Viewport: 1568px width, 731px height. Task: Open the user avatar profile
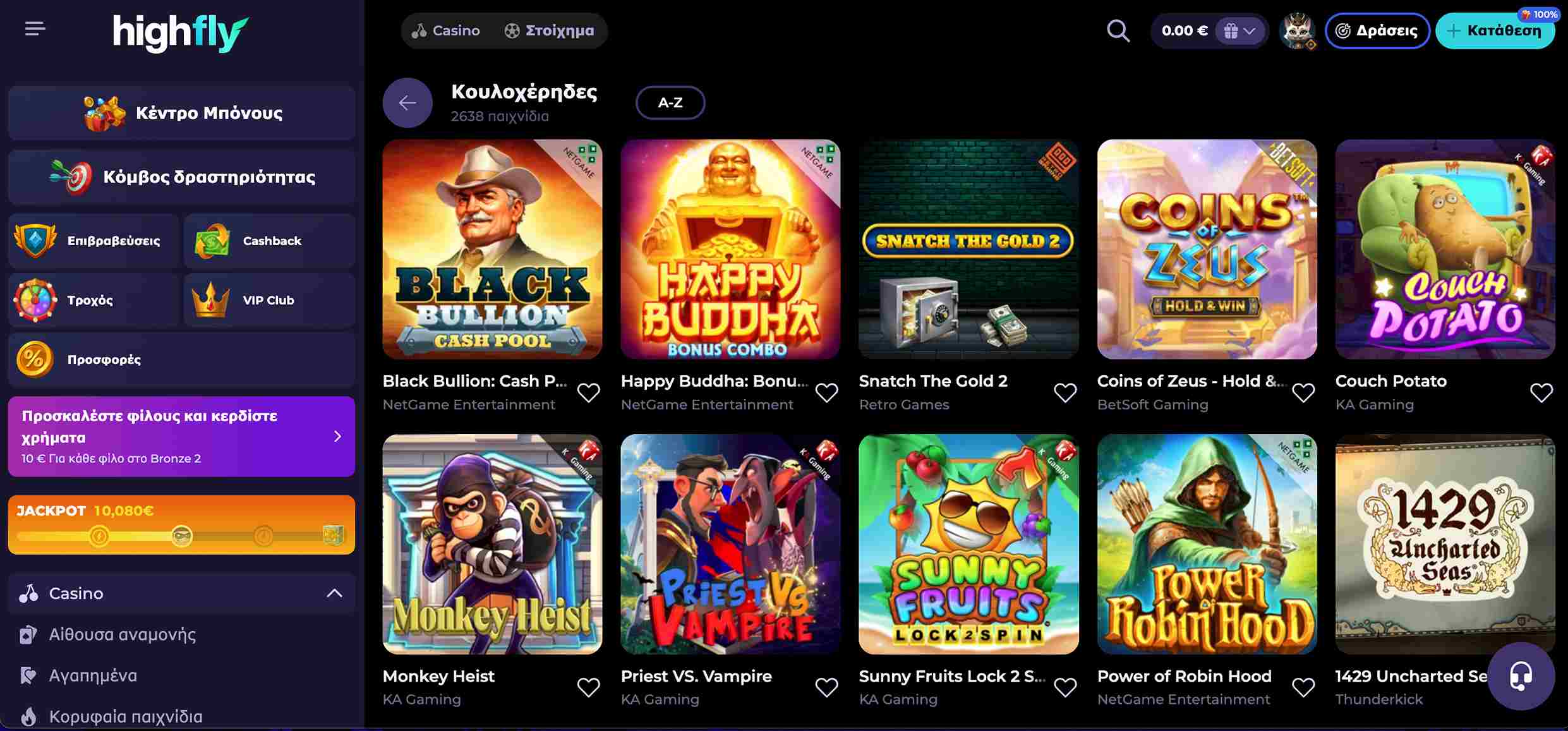click(1297, 30)
